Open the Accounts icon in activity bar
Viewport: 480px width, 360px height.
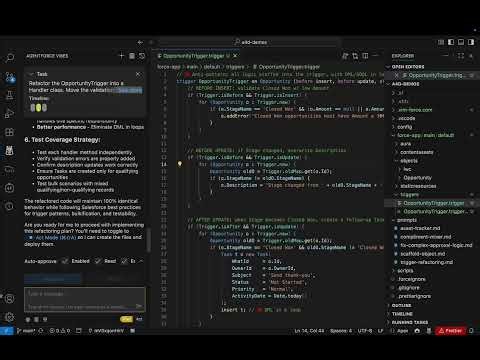(10, 299)
